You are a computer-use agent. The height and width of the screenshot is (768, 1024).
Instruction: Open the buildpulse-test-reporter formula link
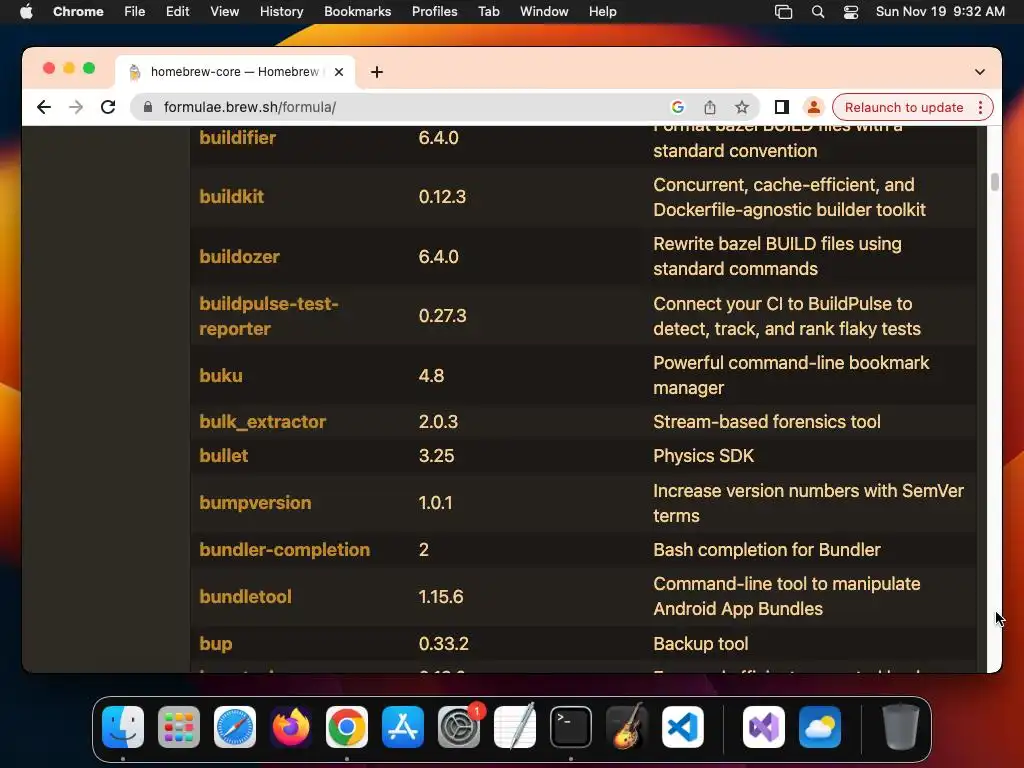tap(269, 316)
